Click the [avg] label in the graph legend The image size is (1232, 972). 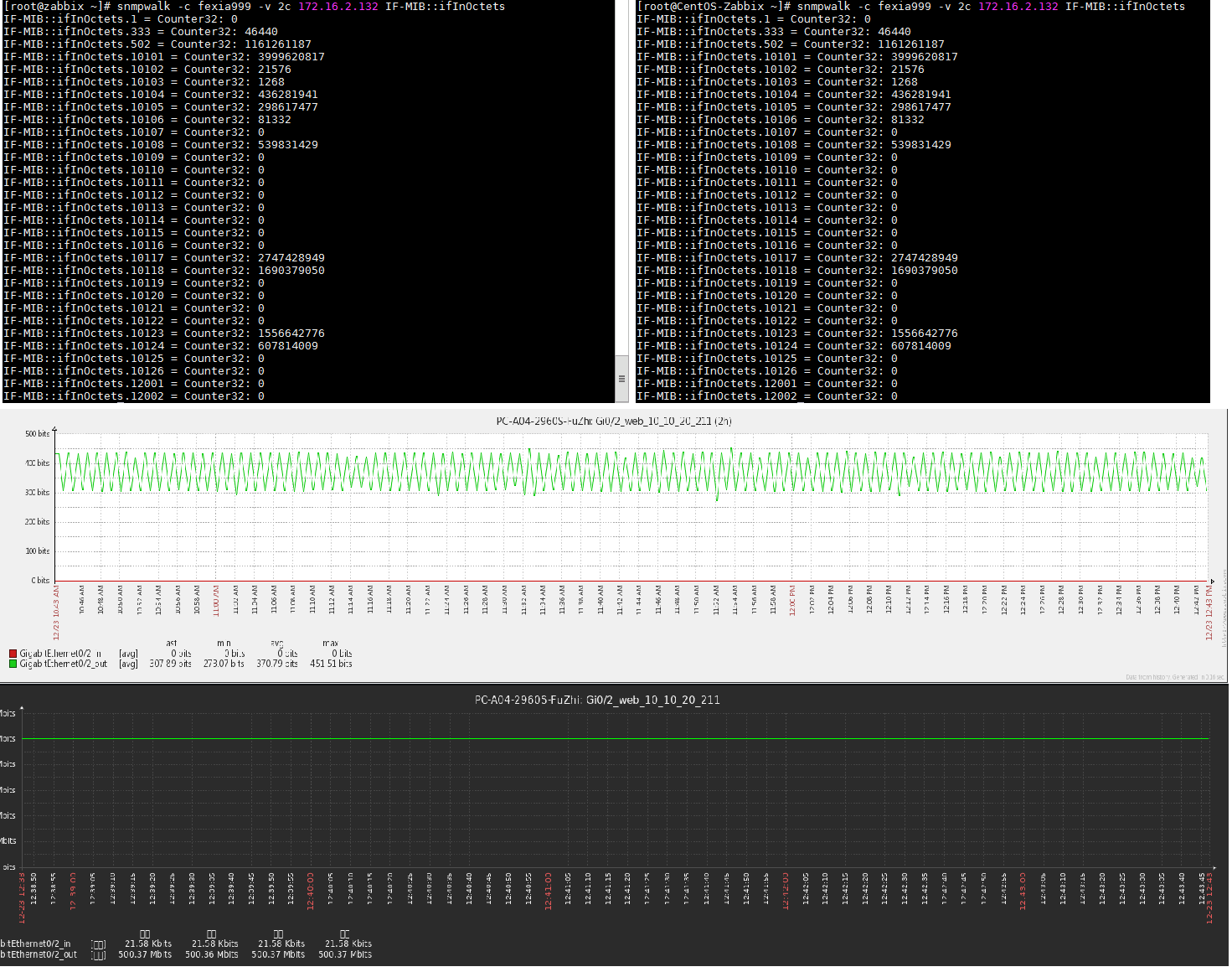[x=127, y=654]
